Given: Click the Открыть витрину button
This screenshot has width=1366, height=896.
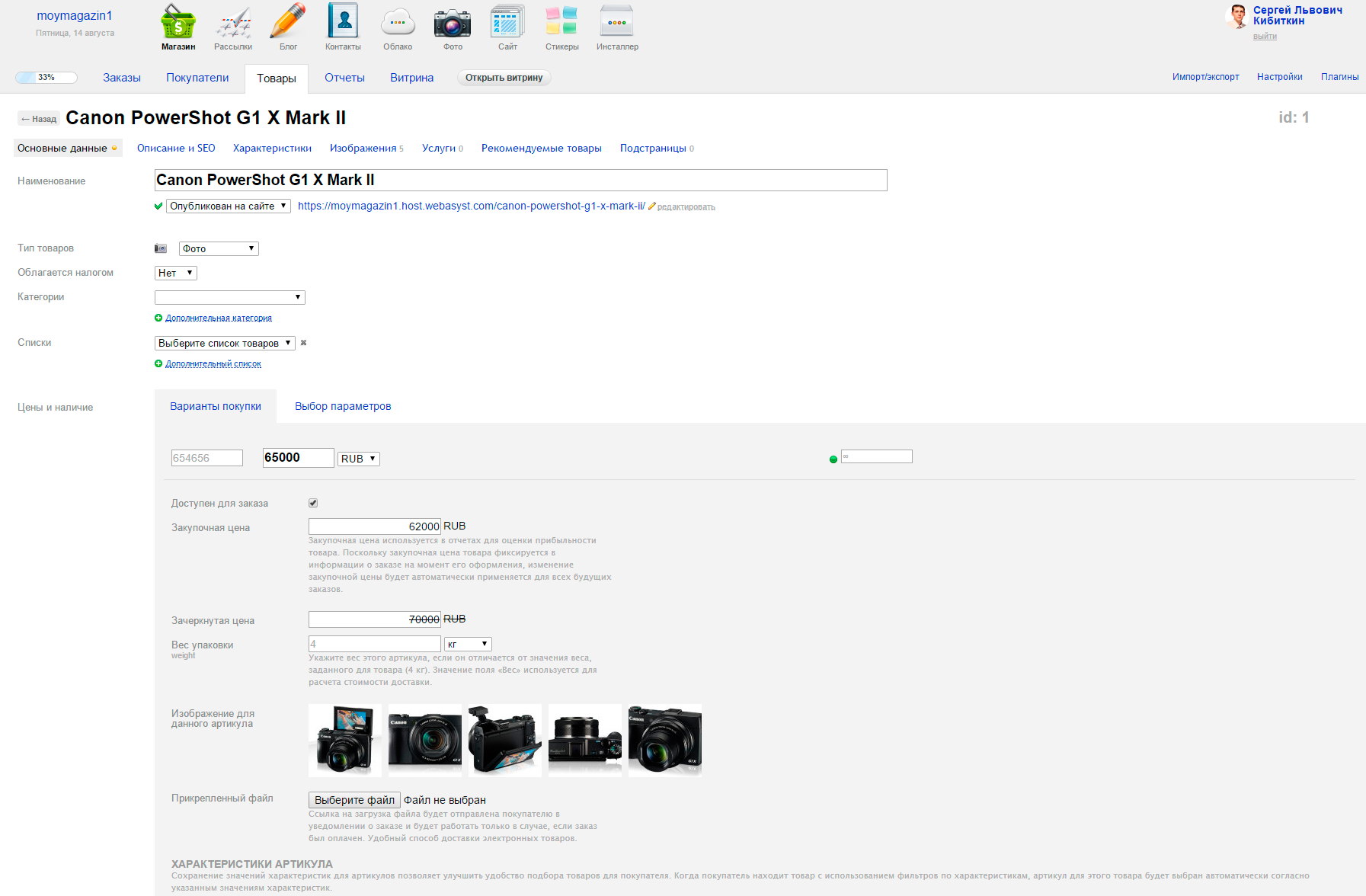Looking at the screenshot, I should pyautogui.click(x=504, y=78).
